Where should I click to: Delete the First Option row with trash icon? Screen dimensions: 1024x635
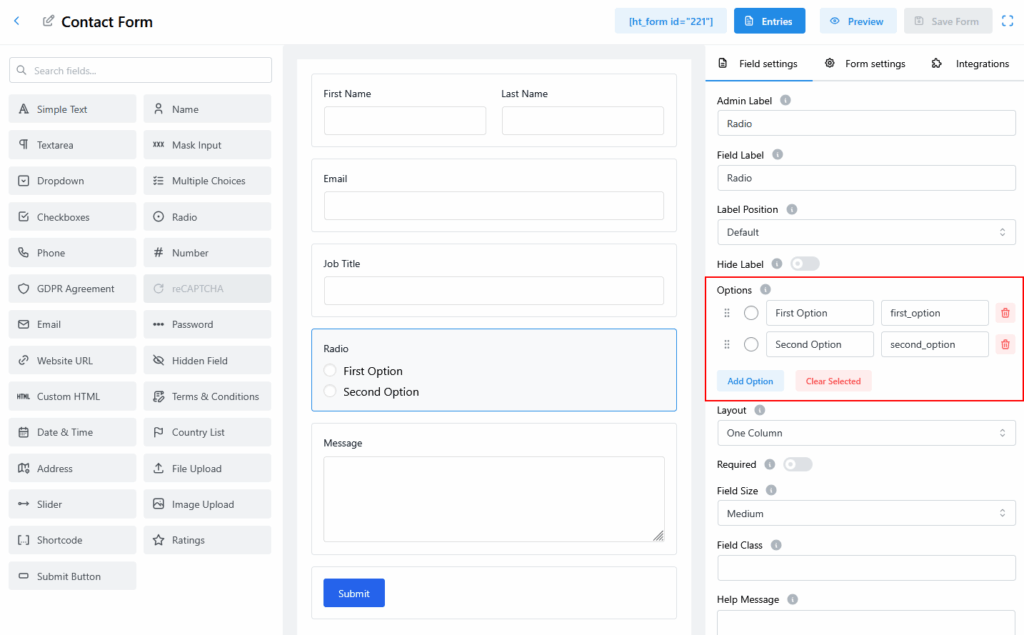[1005, 313]
